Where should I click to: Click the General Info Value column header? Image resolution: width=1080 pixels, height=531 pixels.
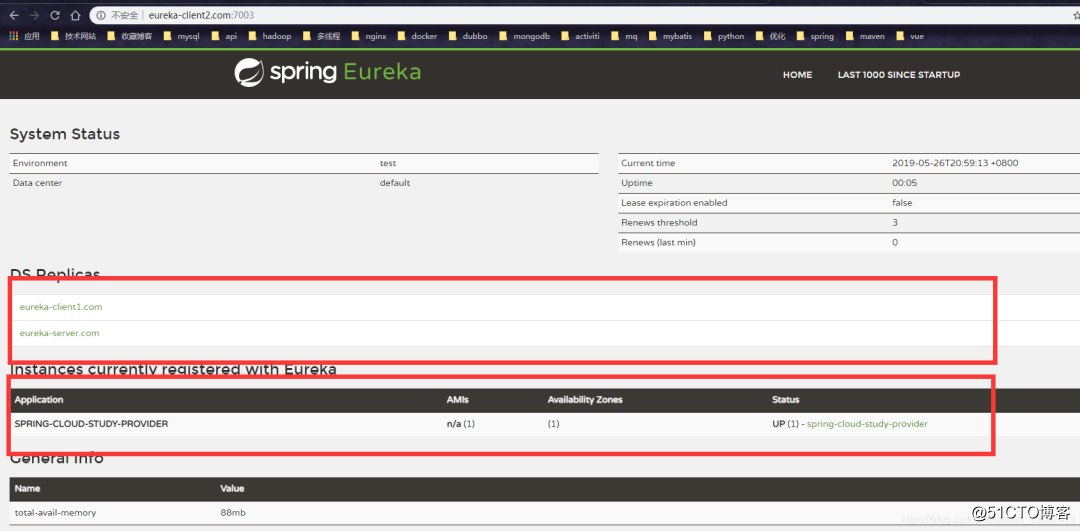tap(232, 488)
